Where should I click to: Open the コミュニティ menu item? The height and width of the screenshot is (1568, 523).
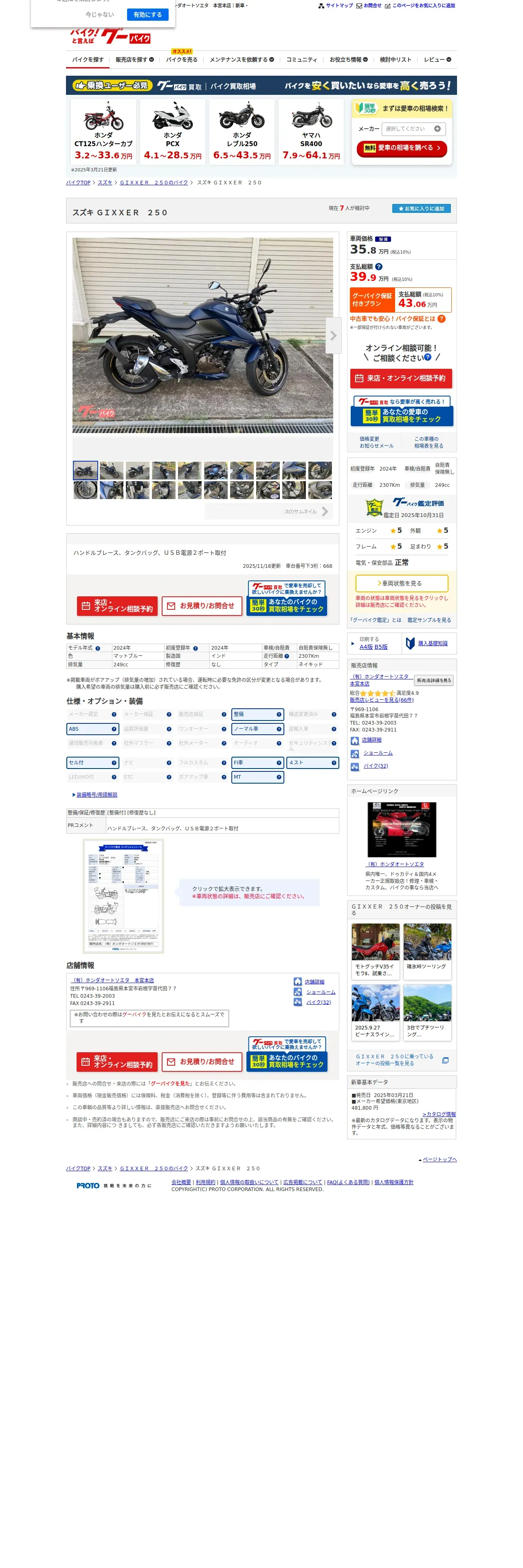coord(301,60)
